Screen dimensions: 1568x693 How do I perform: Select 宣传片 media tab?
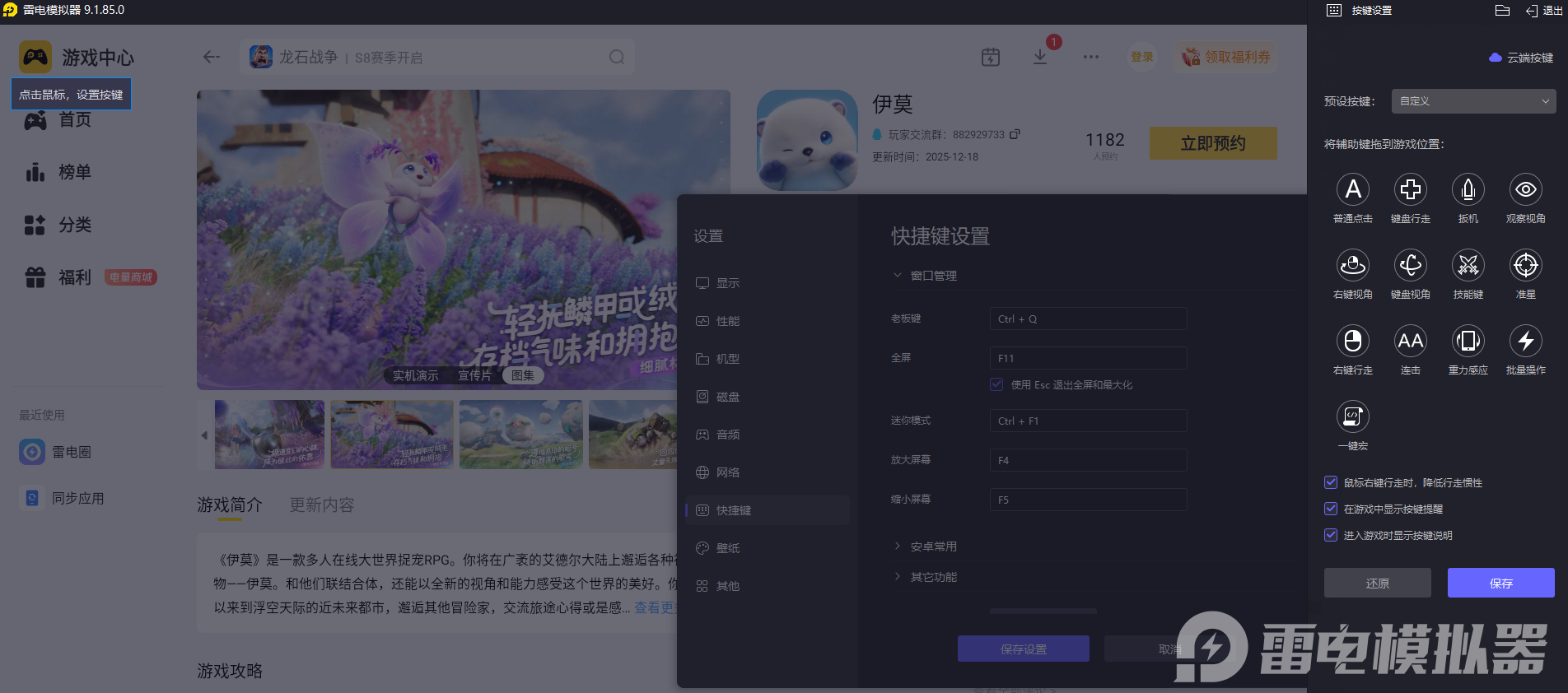(x=474, y=375)
